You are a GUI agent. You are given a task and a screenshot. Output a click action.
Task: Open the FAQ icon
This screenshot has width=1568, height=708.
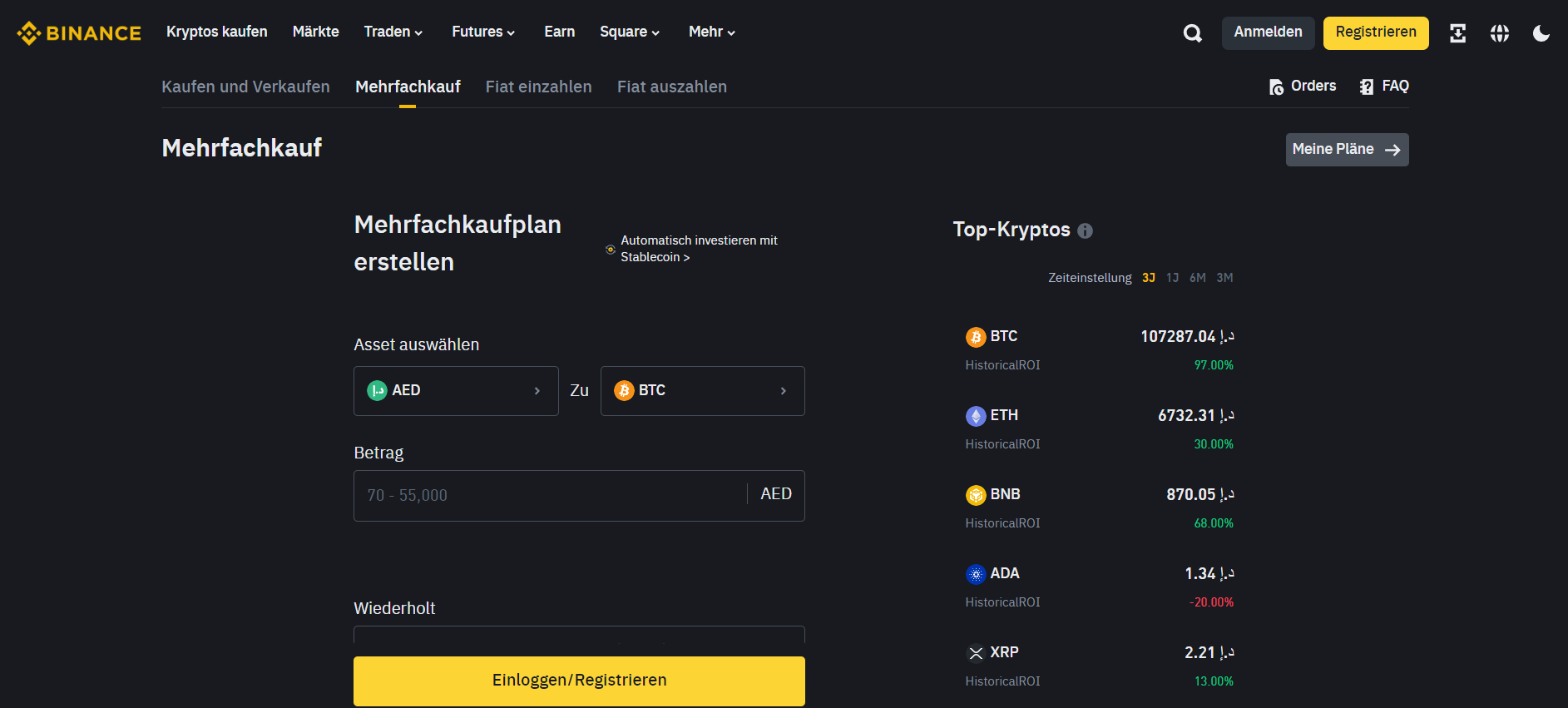(x=1367, y=87)
